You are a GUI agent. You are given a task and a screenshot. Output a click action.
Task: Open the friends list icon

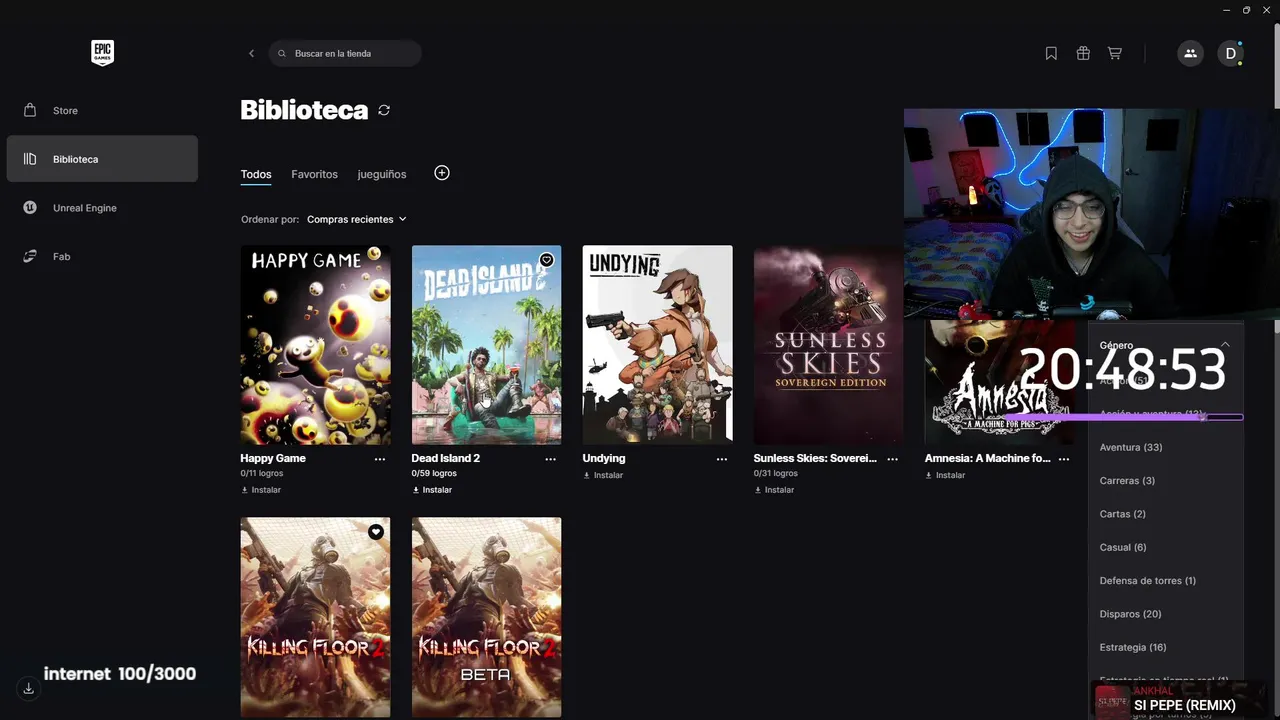coord(1190,54)
